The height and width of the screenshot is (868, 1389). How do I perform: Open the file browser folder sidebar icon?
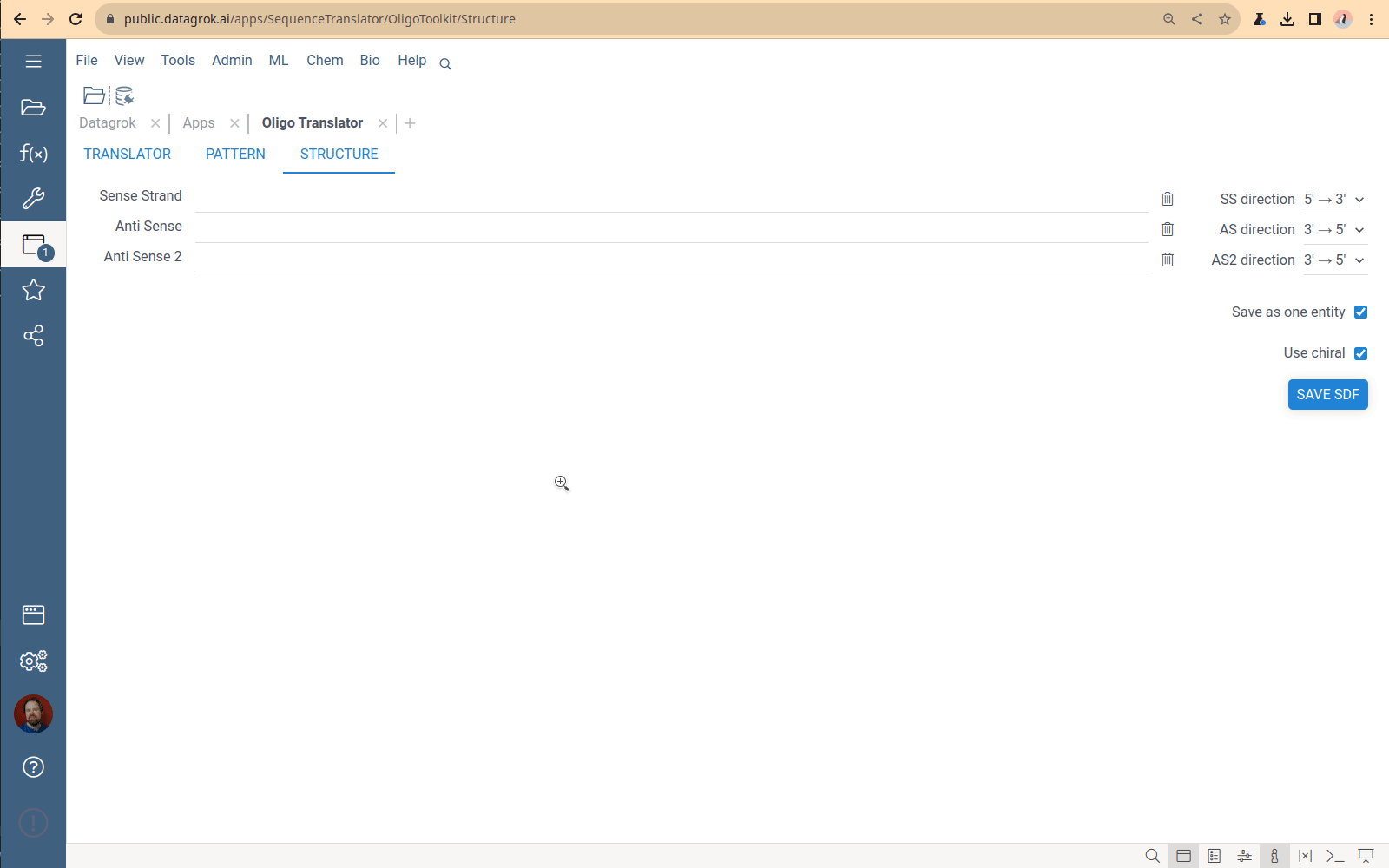pyautogui.click(x=33, y=108)
